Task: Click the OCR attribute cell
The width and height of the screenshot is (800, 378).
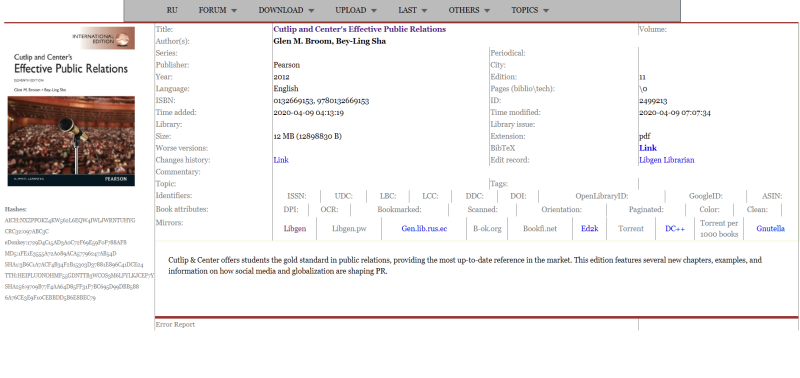Action: [x=329, y=210]
